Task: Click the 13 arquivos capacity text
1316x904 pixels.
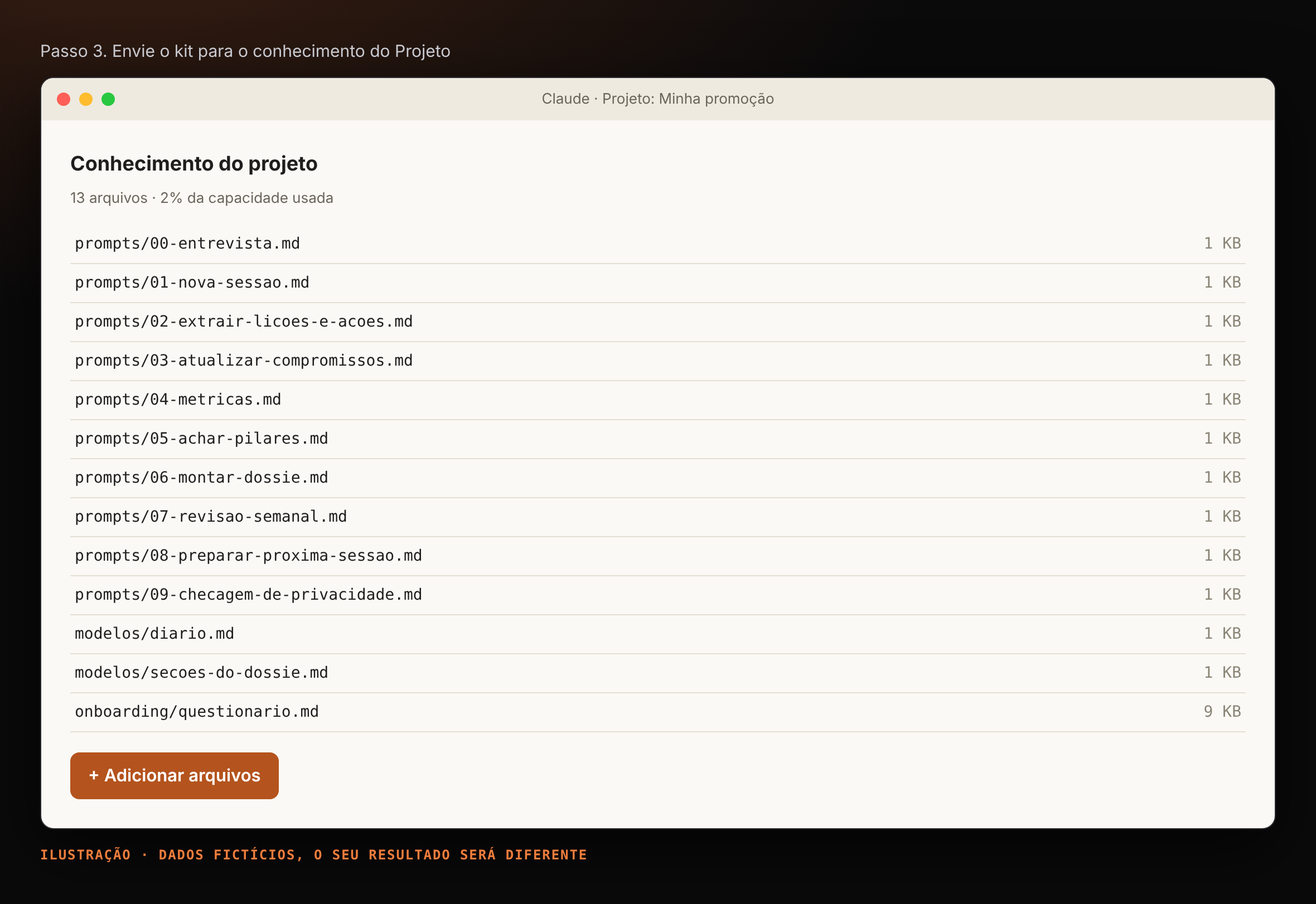Action: click(201, 198)
